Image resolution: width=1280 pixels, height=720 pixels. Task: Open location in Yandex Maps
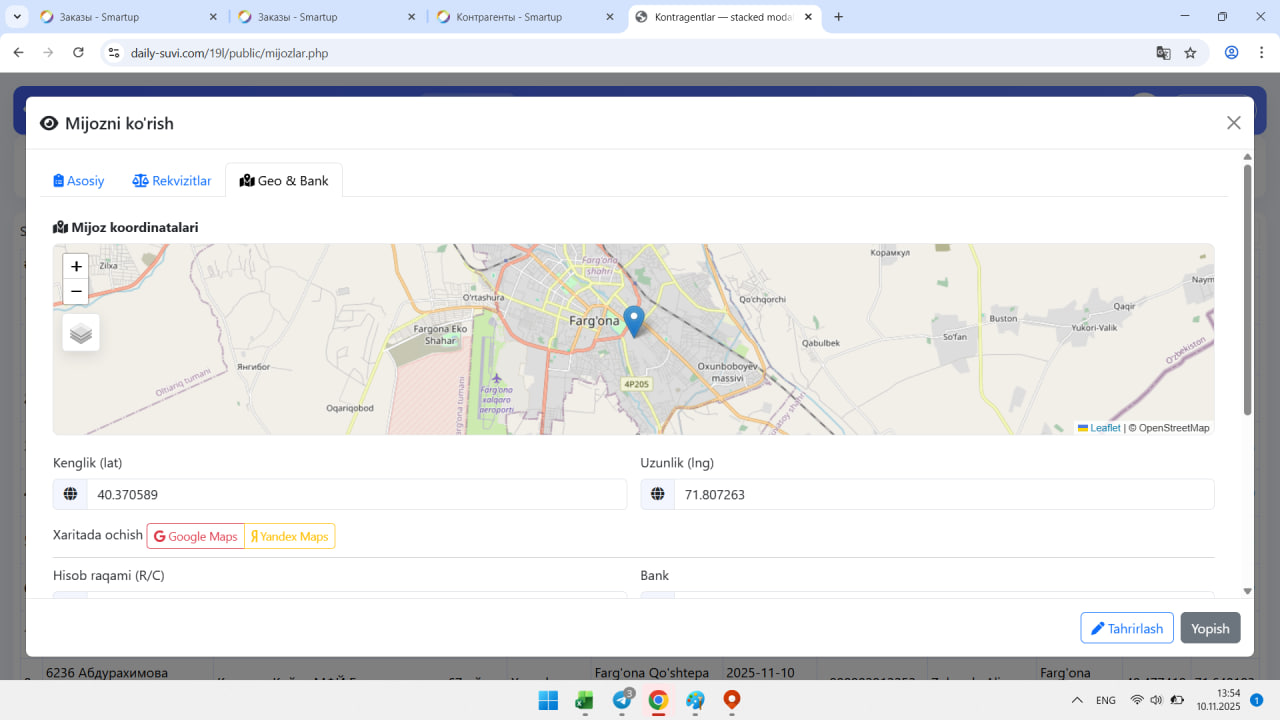click(290, 537)
